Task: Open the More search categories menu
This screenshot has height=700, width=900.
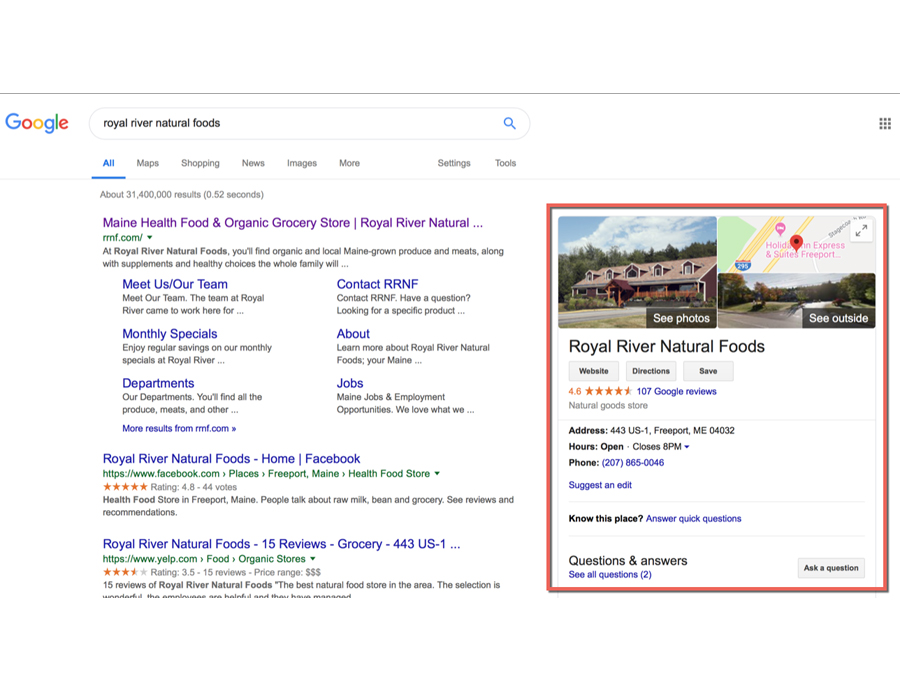Action: click(349, 163)
